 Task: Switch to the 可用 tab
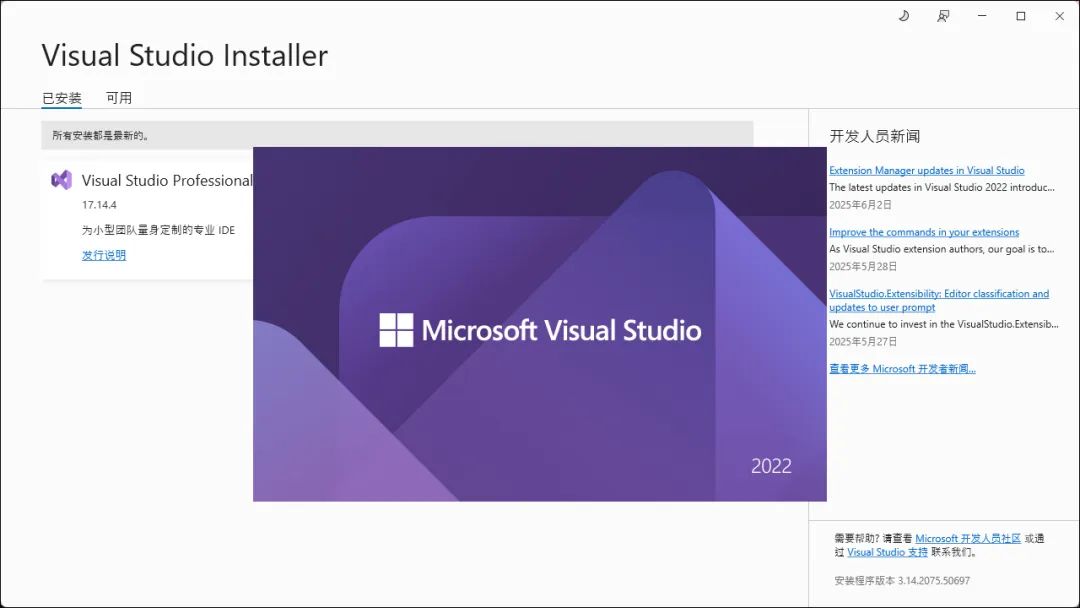[x=118, y=98]
